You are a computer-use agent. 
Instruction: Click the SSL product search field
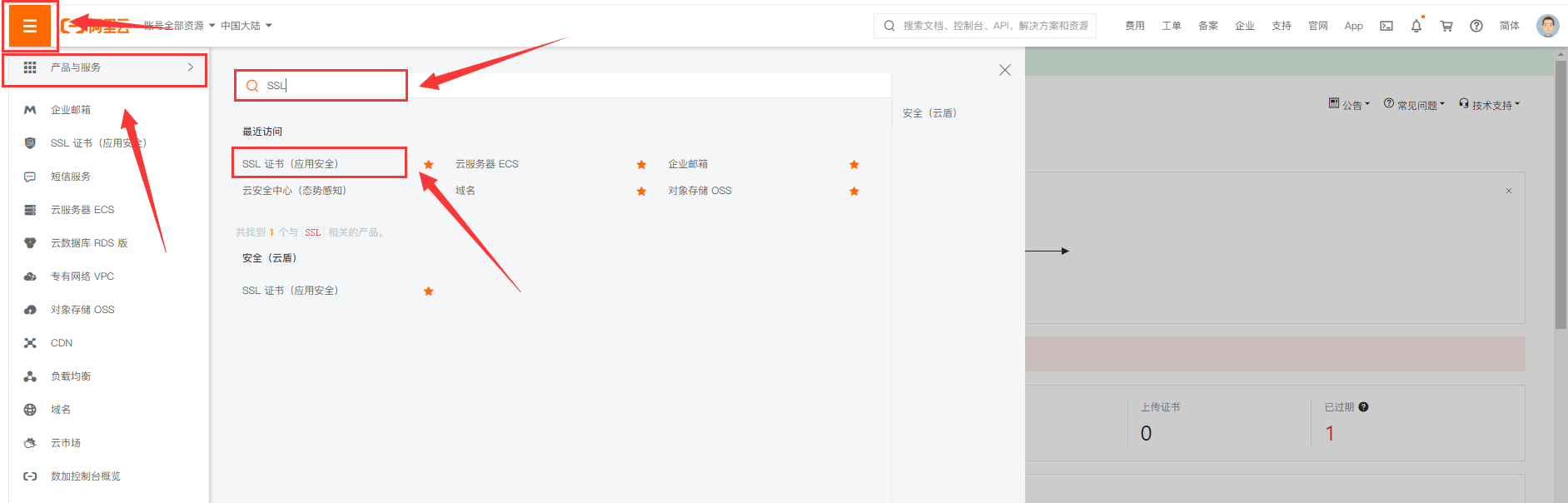(x=321, y=86)
